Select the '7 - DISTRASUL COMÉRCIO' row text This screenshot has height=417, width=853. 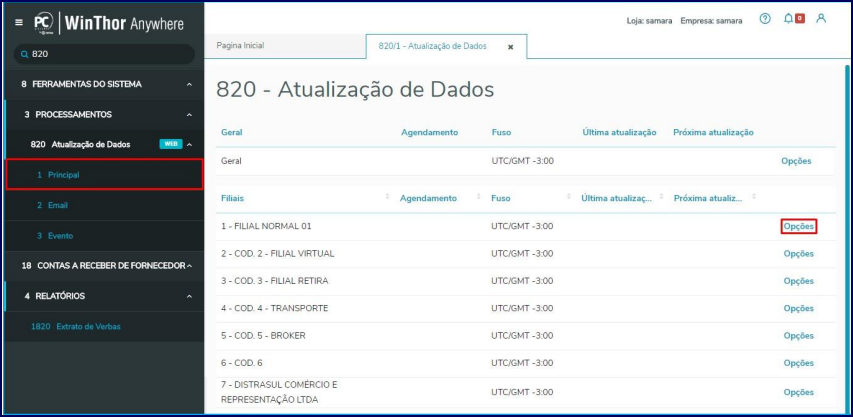point(279,392)
